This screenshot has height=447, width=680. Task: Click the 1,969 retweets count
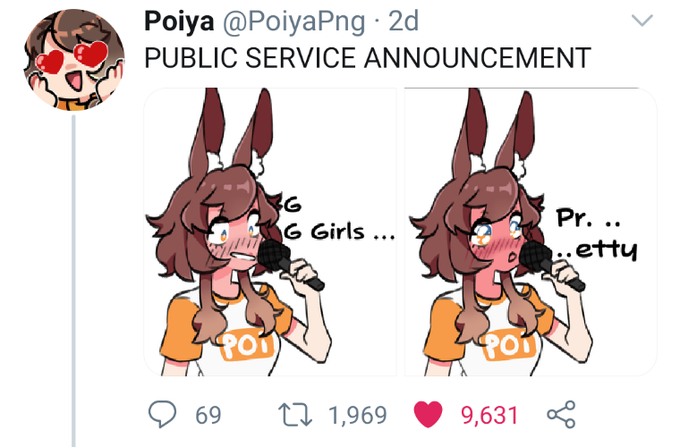(357, 415)
